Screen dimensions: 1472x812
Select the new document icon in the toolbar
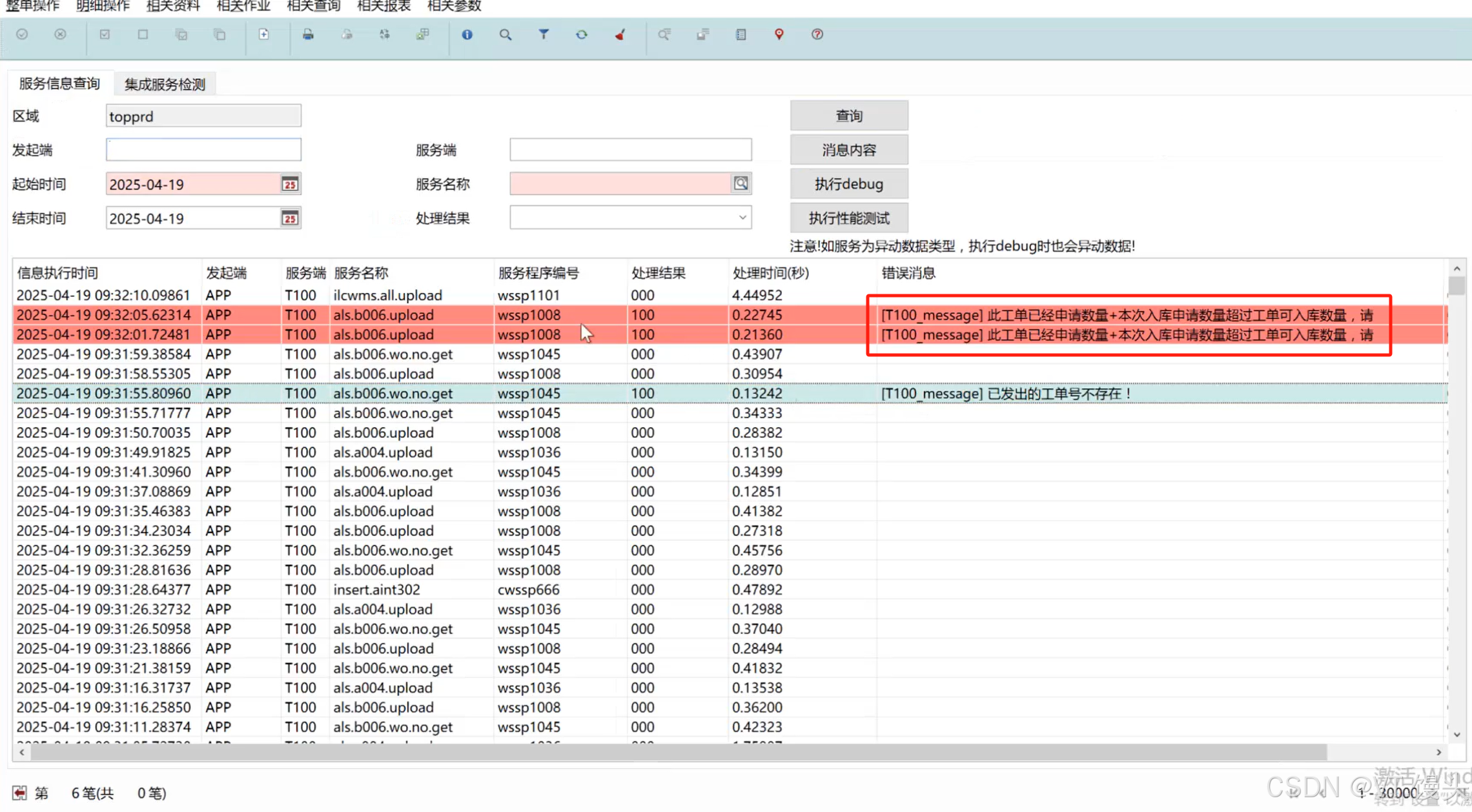tap(265, 34)
